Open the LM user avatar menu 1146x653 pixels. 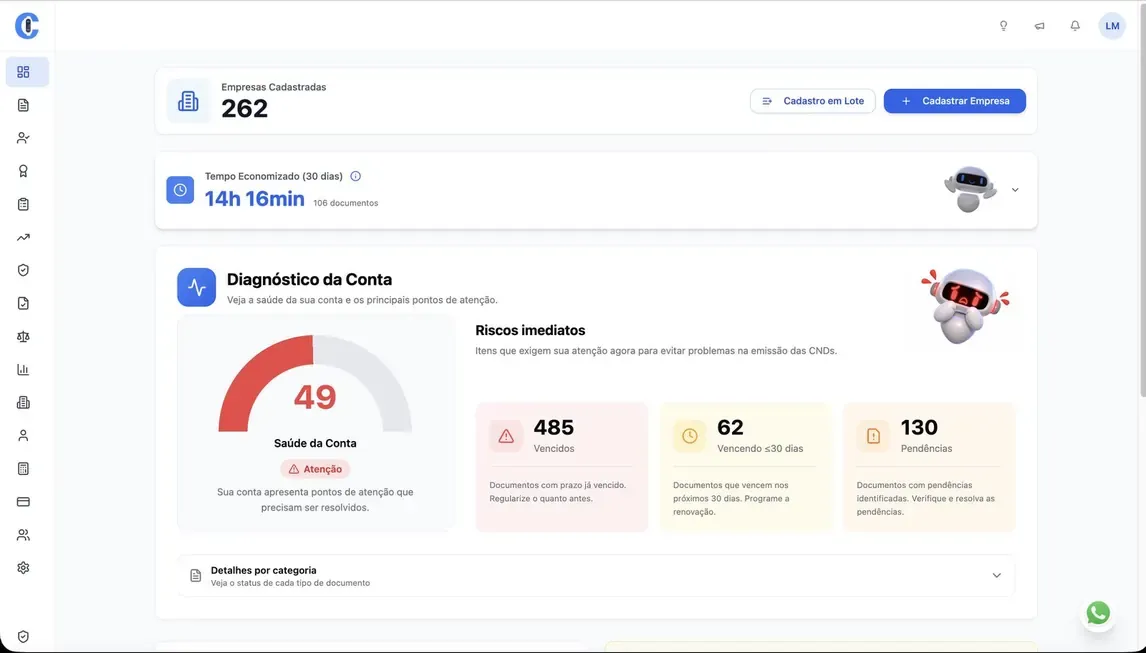click(1112, 26)
